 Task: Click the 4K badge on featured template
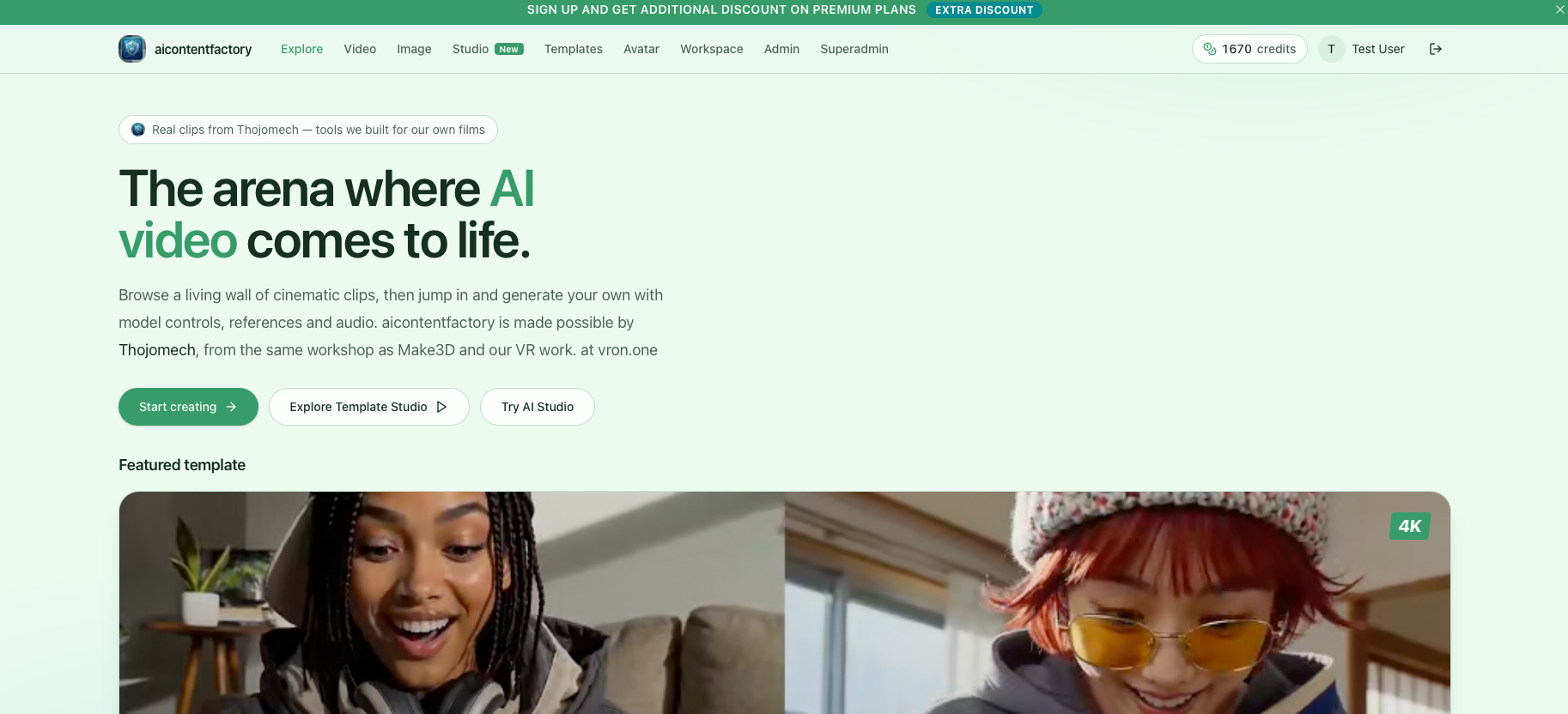click(x=1410, y=526)
